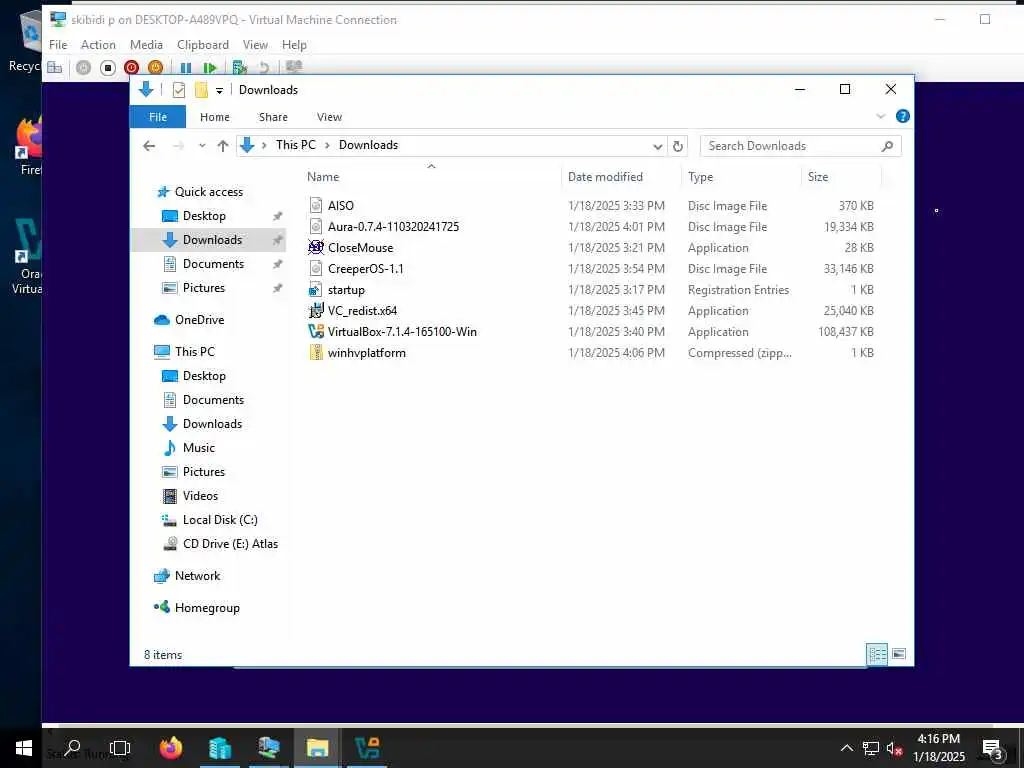Screen dimensions: 1024x768
Task: Click the Enhanced Session toolbar icon
Action: pos(295,67)
